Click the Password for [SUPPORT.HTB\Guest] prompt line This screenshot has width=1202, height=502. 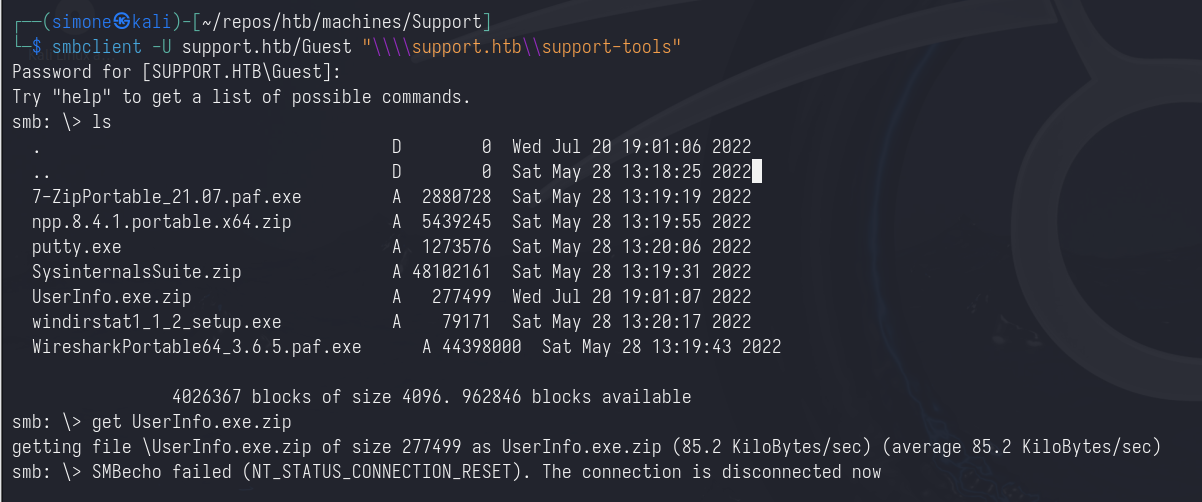(x=176, y=73)
